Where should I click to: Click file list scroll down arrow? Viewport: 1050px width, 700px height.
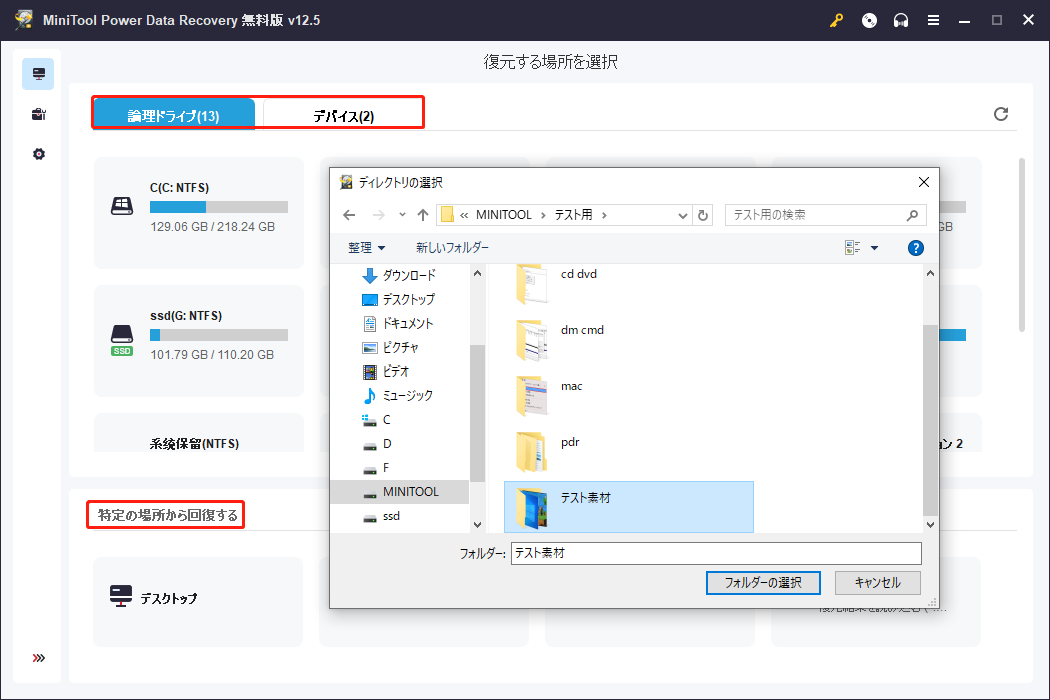(x=930, y=524)
